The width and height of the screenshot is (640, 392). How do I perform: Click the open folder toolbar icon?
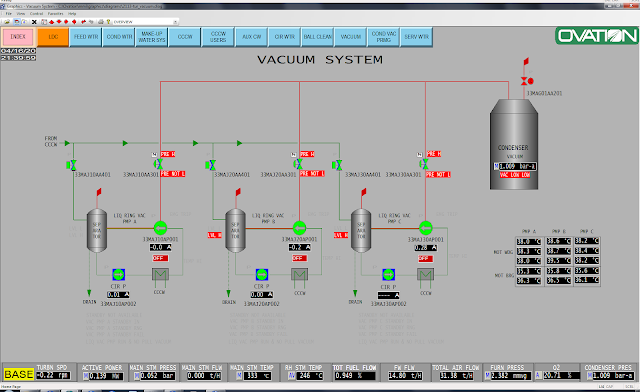[x=7, y=22]
